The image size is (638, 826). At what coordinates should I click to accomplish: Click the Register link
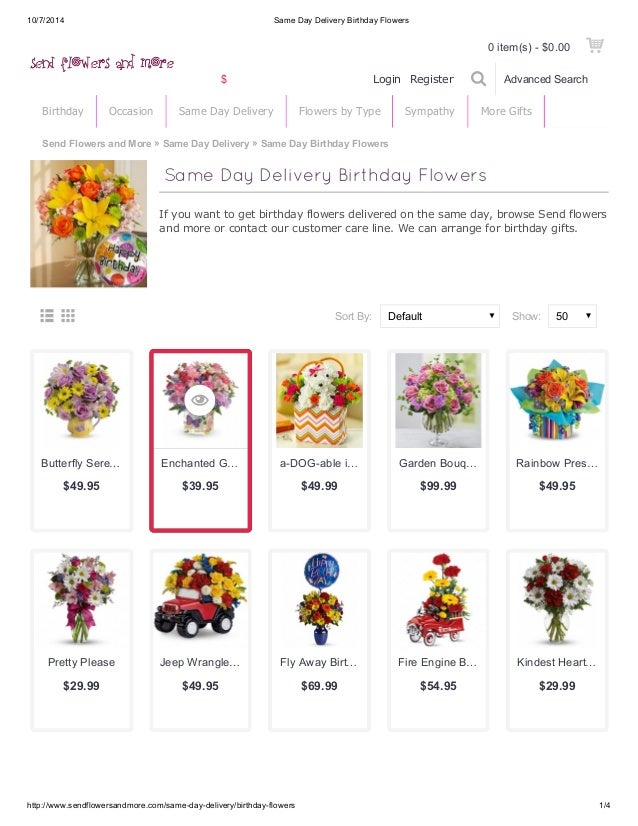(431, 79)
